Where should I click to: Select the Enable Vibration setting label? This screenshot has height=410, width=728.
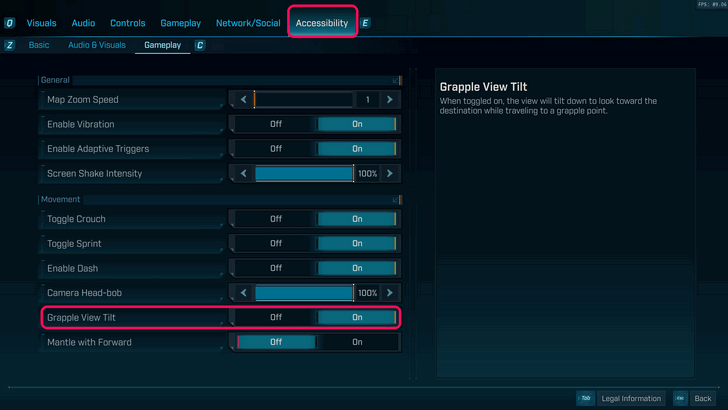click(x=80, y=124)
